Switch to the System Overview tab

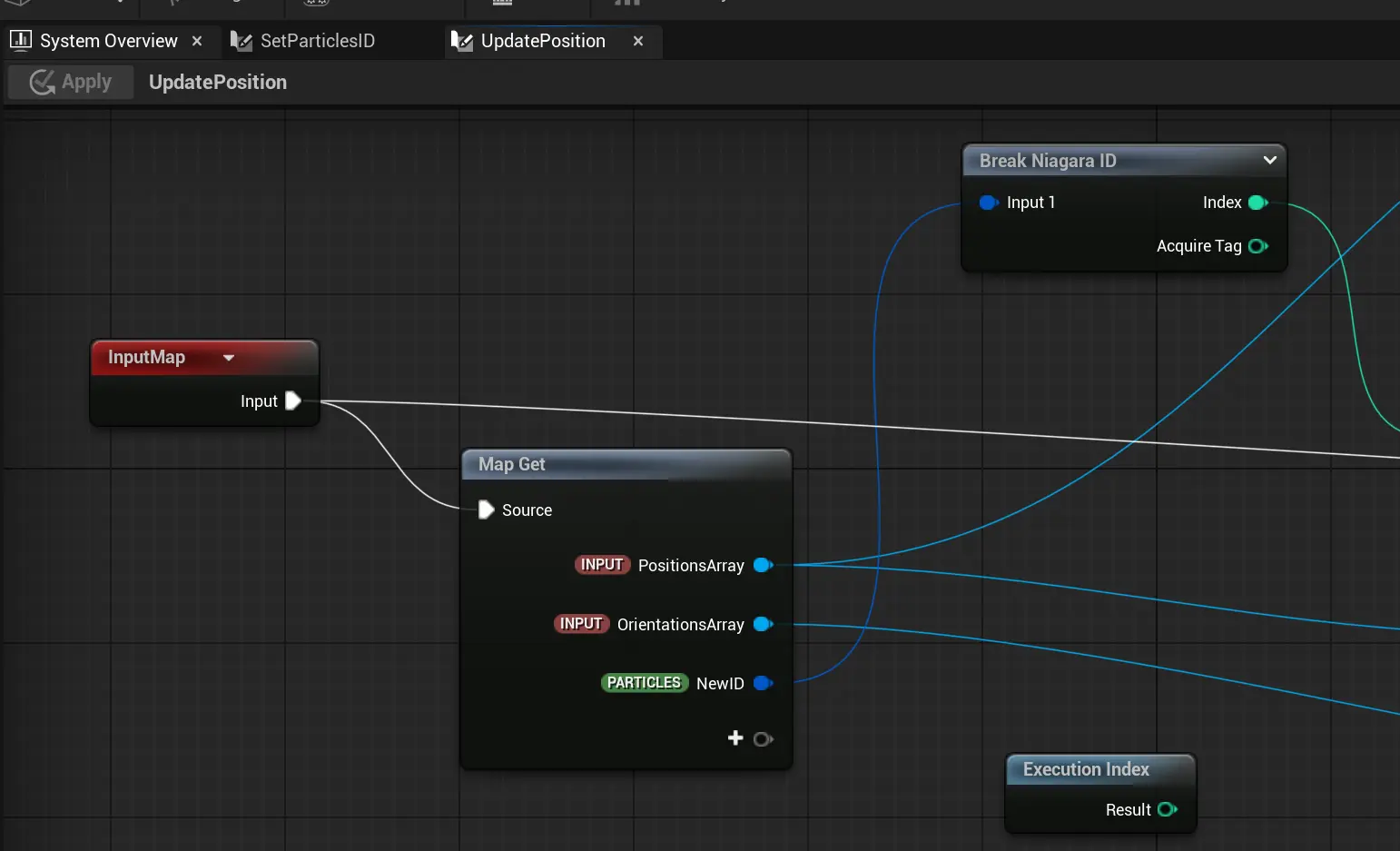107,41
